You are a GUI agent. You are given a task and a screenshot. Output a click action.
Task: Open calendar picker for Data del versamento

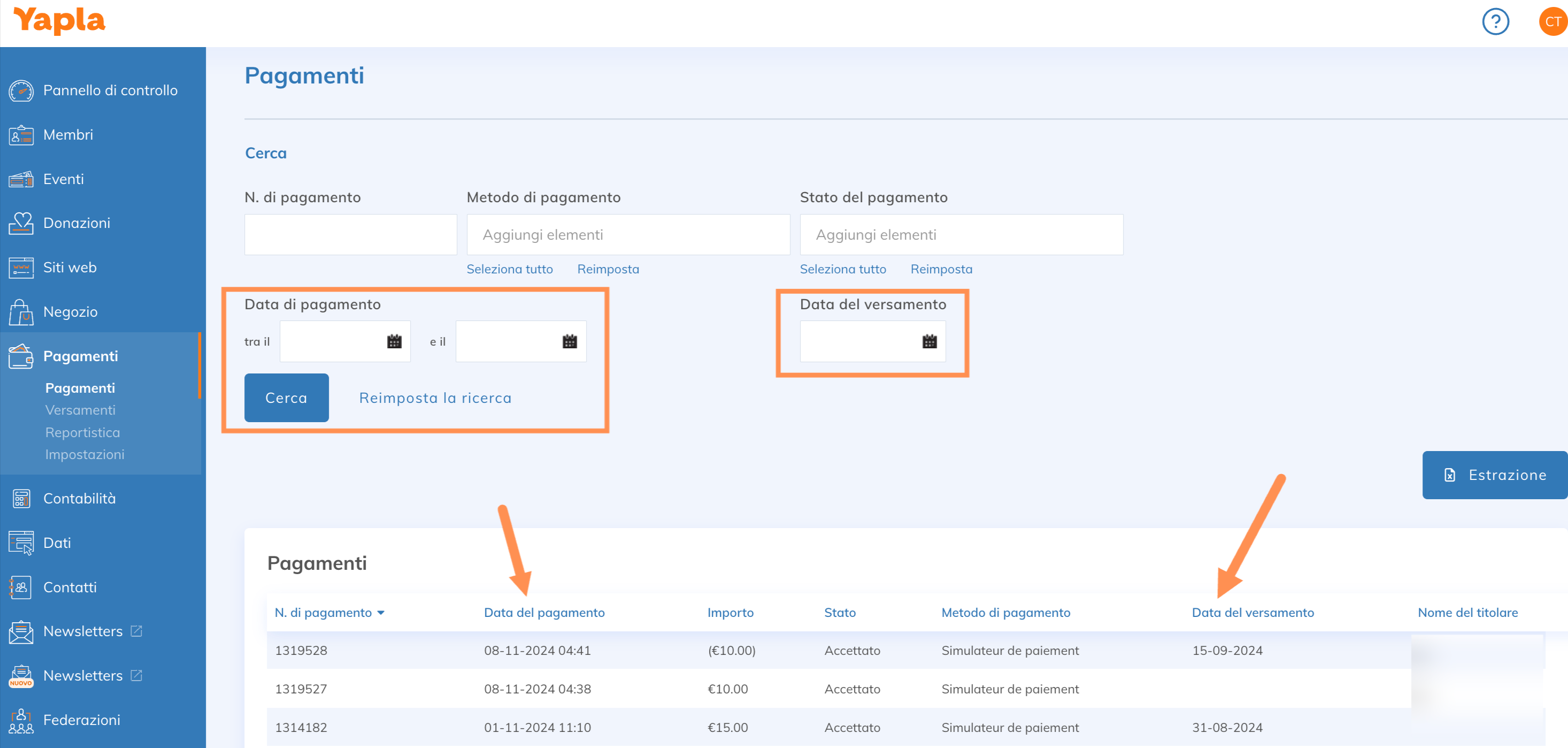(x=929, y=342)
